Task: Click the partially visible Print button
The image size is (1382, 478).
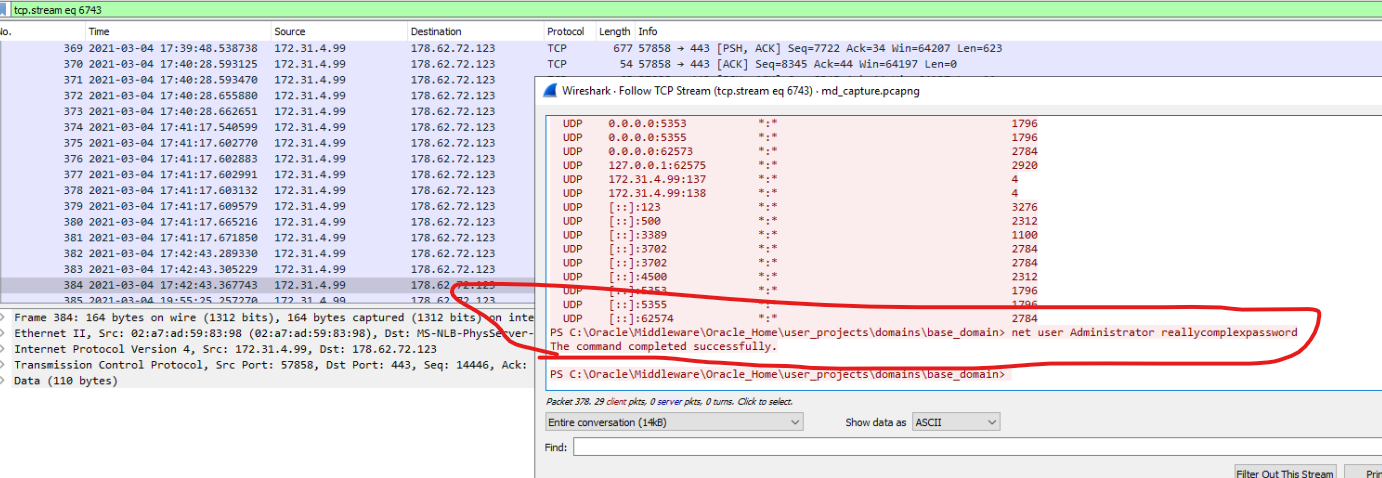Action: click(1365, 473)
